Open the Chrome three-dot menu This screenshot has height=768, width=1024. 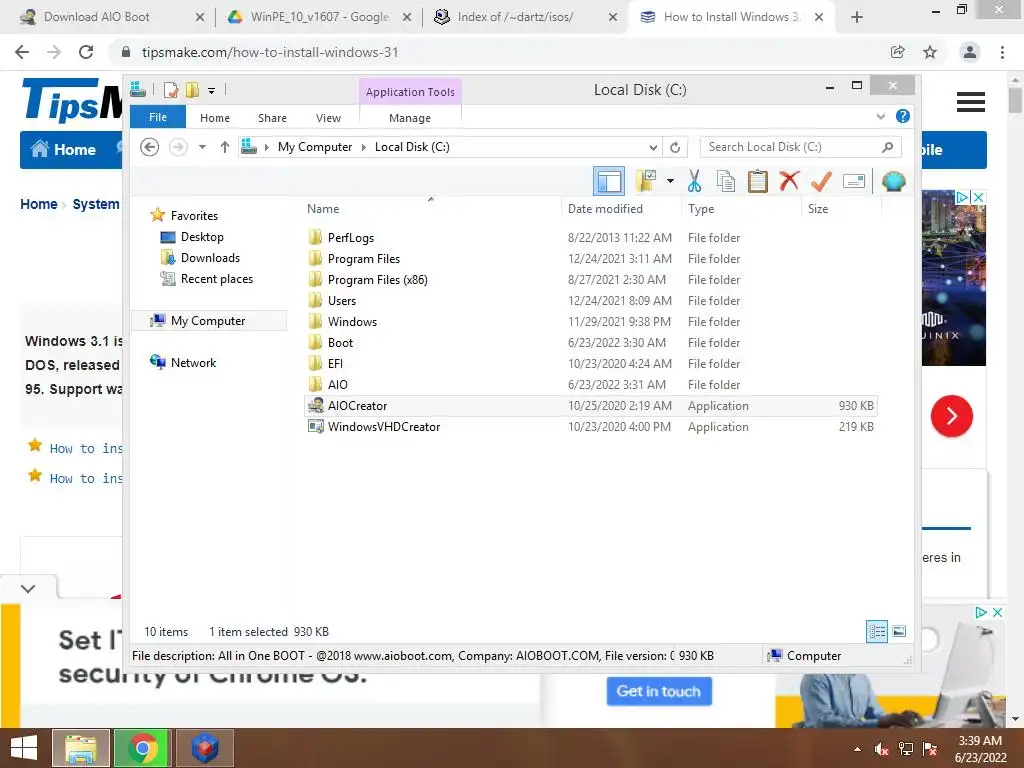tap(1002, 52)
